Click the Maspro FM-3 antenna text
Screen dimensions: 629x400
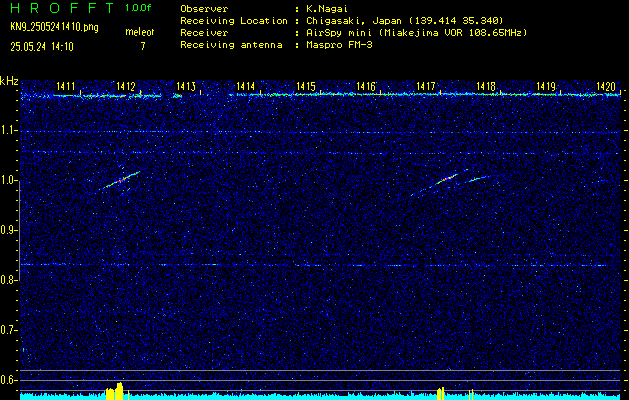coord(339,45)
